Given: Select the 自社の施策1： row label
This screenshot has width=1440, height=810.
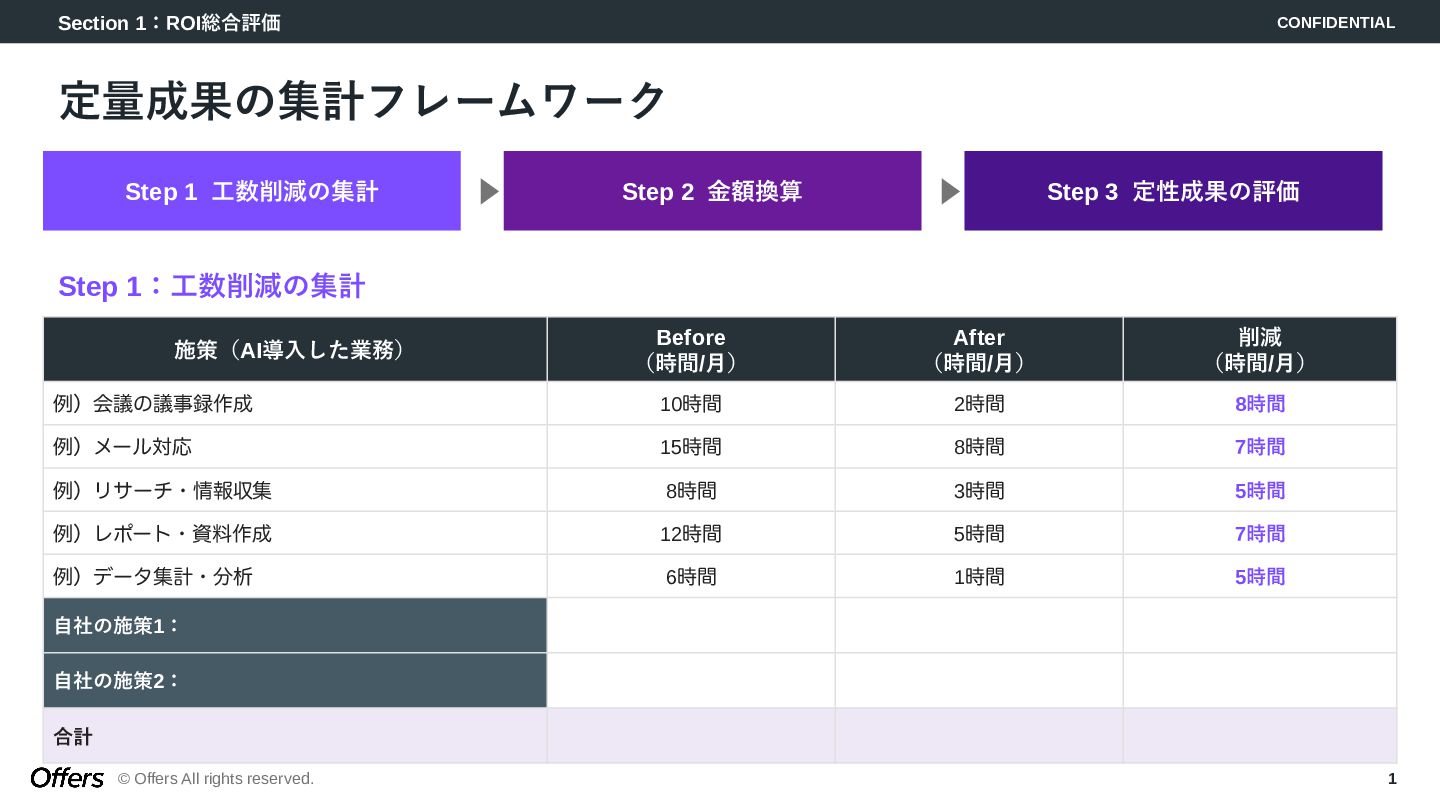Looking at the screenshot, I should point(117,626).
